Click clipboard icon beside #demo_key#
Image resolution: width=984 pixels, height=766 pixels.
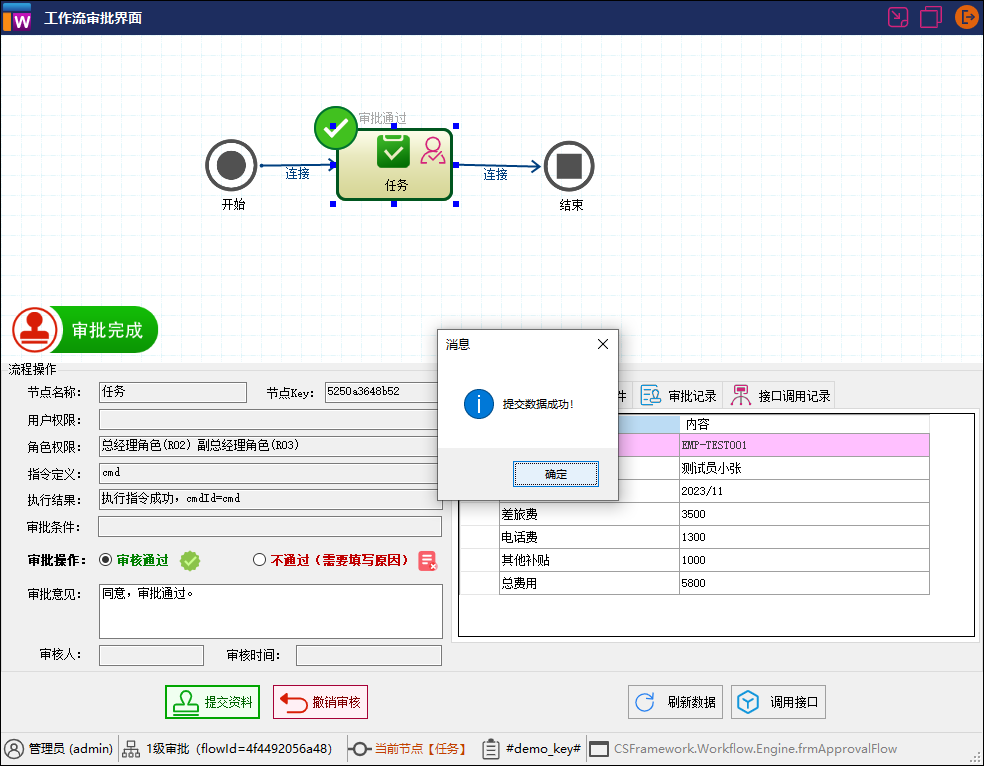tap(491, 748)
